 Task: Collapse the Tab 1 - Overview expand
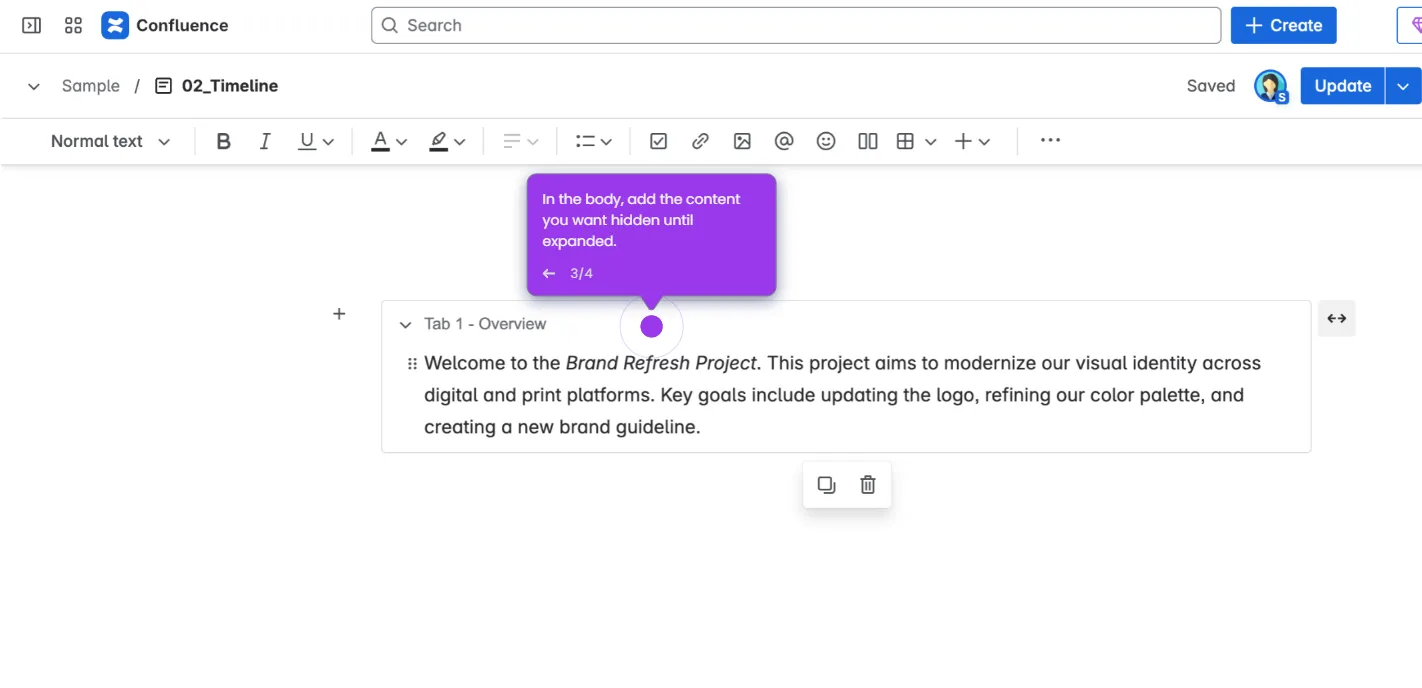tap(405, 324)
